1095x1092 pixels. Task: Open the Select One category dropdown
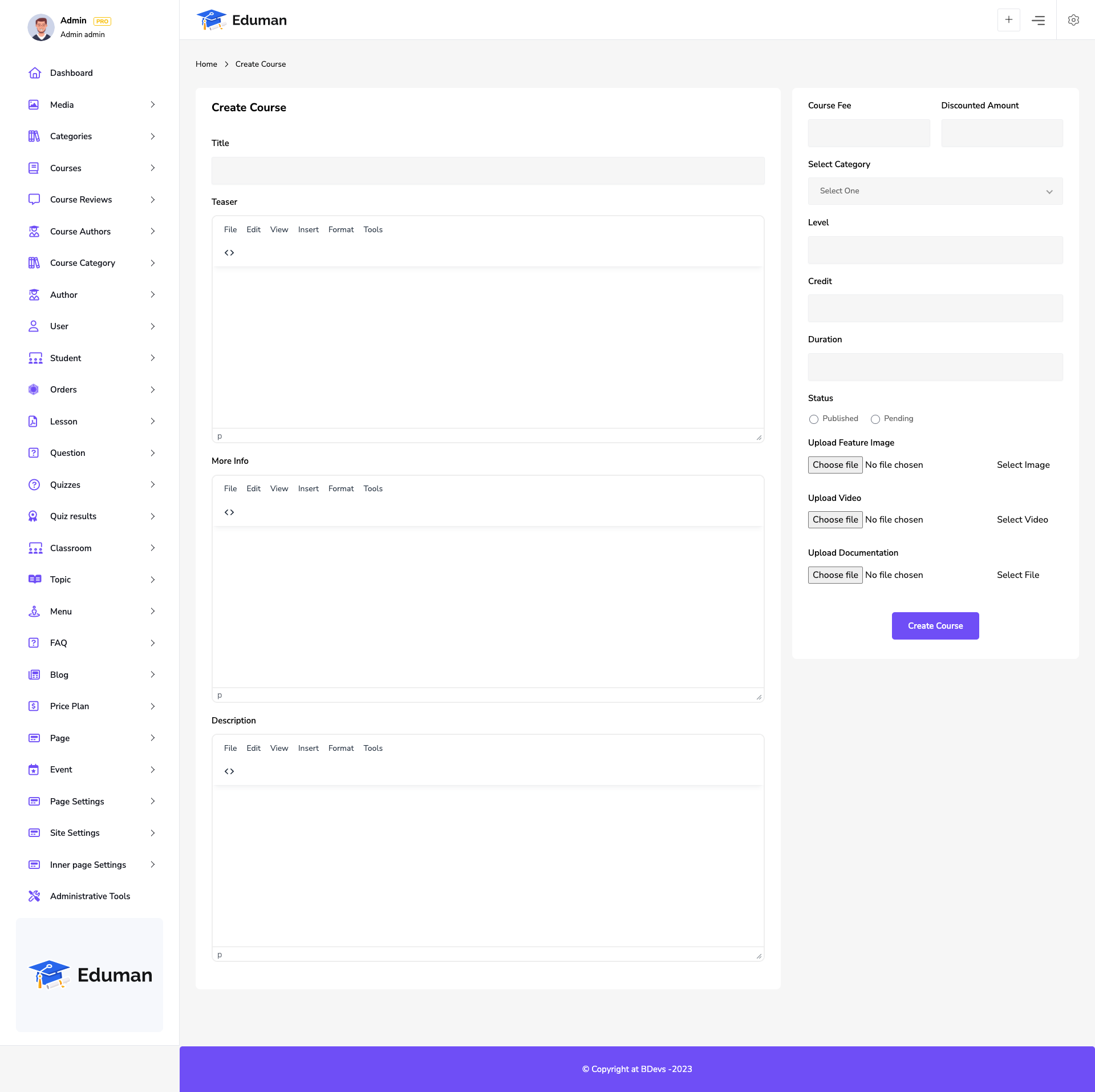(x=935, y=191)
